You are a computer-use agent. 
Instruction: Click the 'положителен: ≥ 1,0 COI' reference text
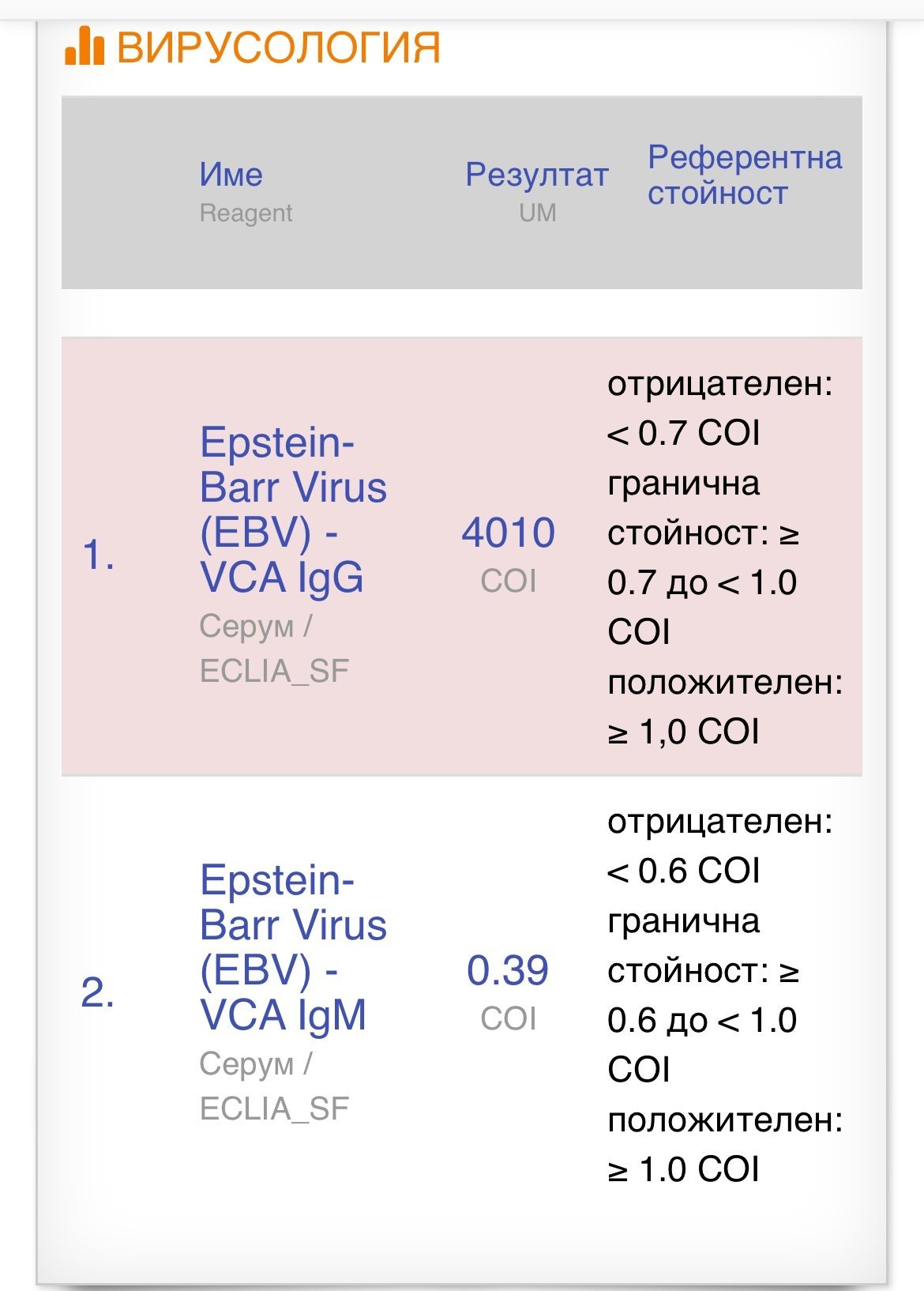tap(724, 707)
